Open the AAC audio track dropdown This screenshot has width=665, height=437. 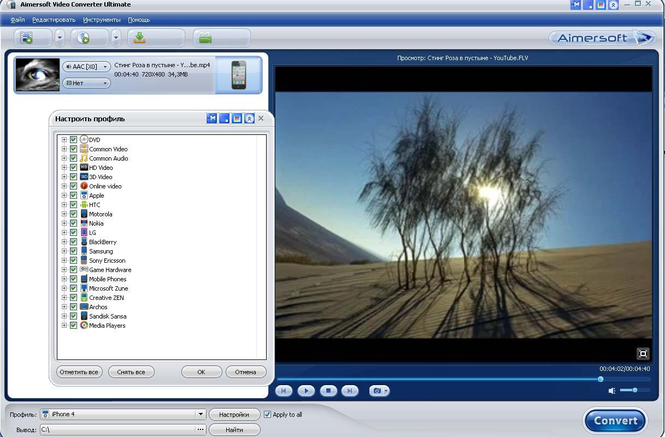87,67
